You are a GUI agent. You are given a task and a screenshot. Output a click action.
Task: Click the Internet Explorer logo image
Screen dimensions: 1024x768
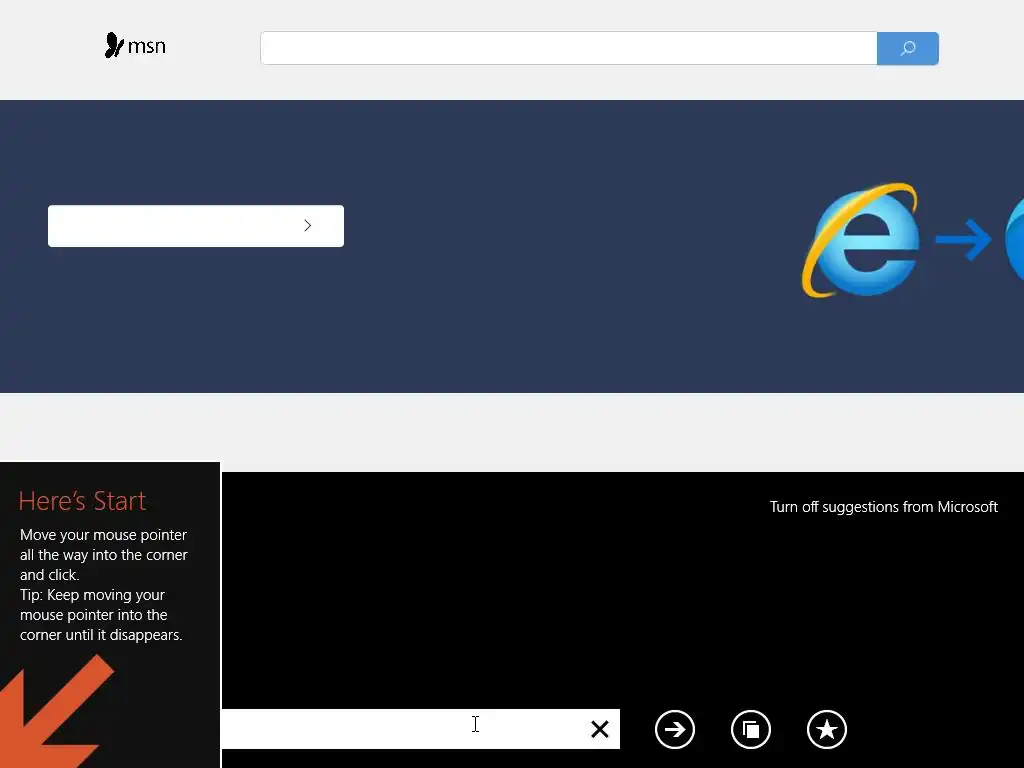point(862,240)
